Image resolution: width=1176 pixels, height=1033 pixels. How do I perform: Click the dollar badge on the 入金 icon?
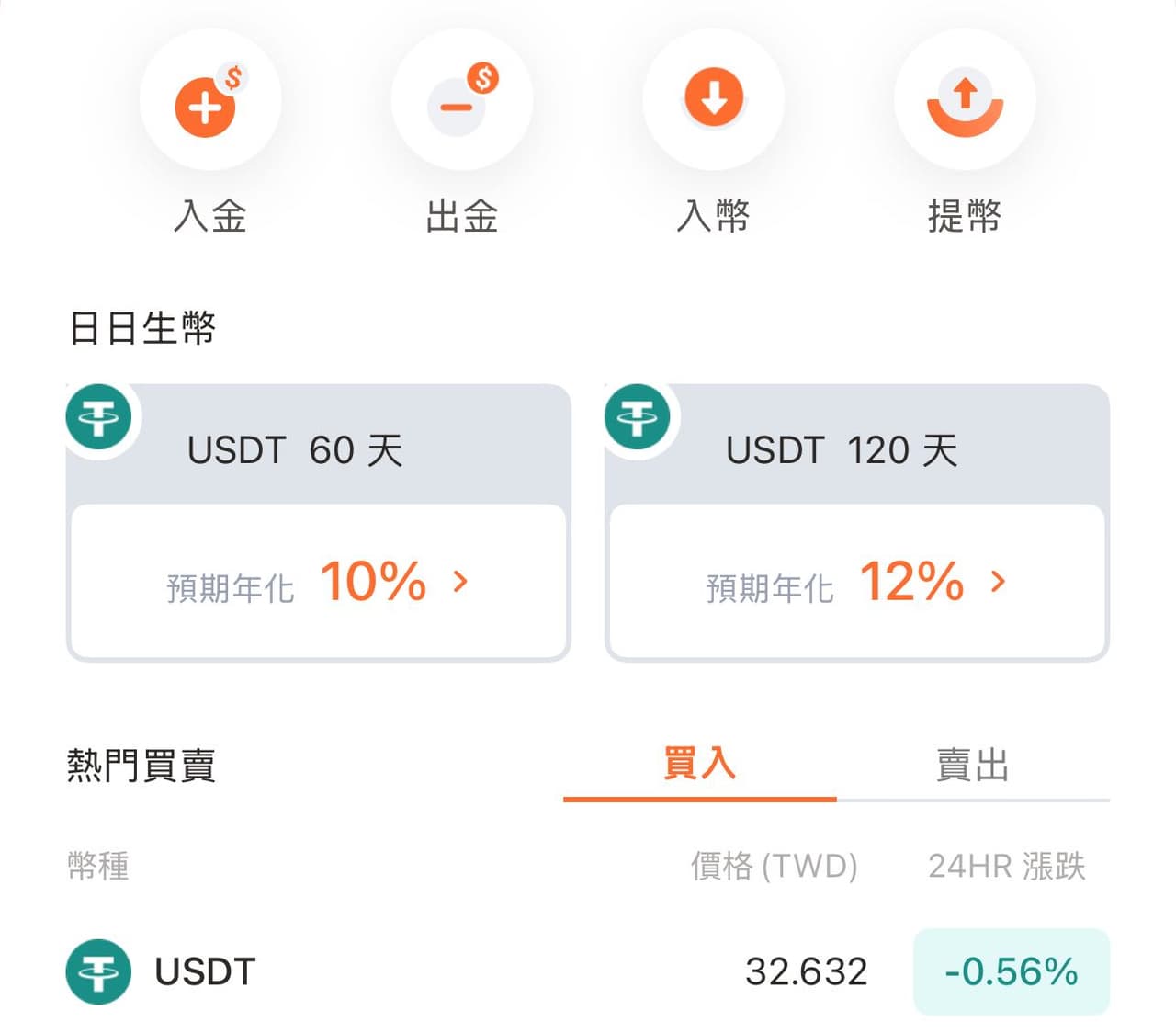(232, 75)
